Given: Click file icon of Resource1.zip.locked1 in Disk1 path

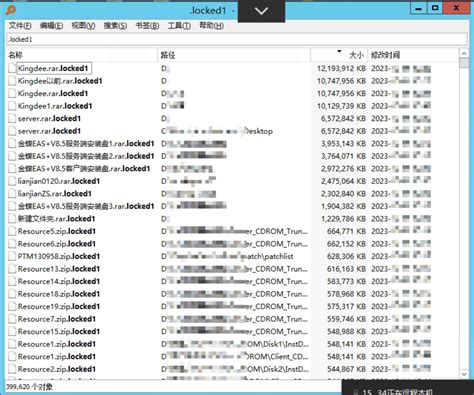Looking at the screenshot, I should [12, 344].
